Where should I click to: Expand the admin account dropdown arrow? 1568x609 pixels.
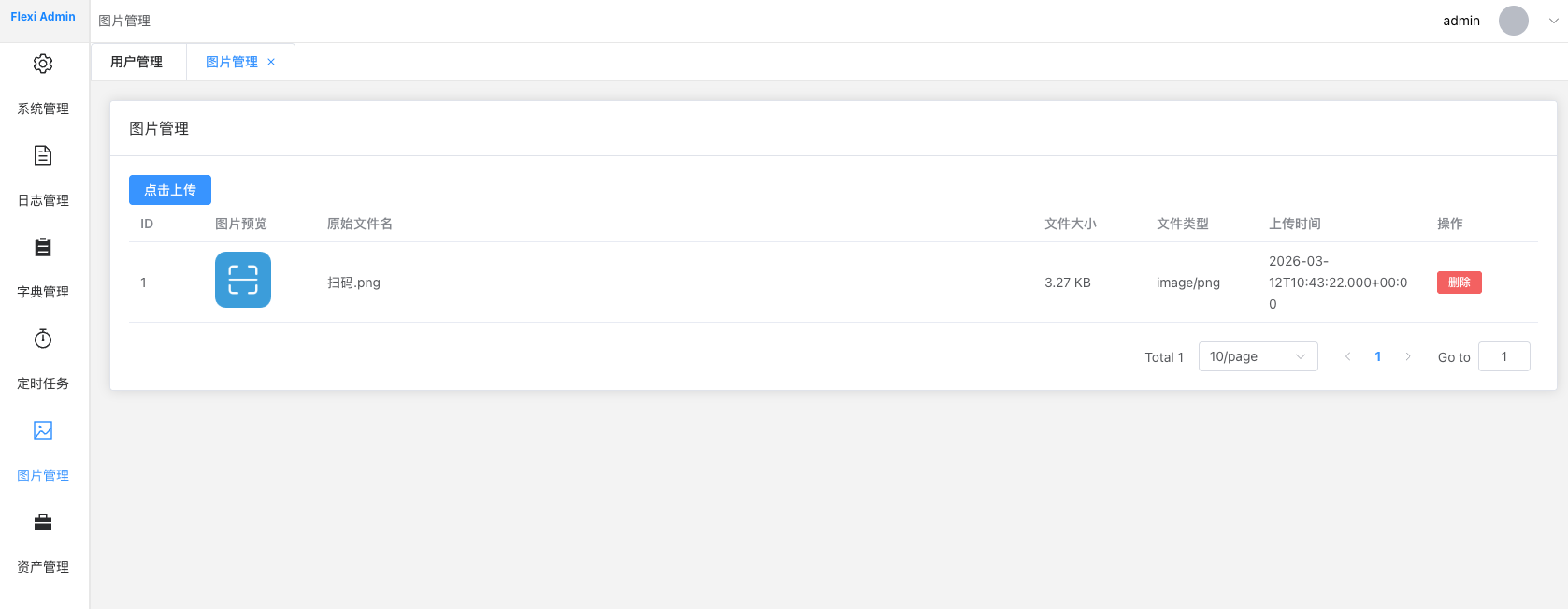(x=1553, y=21)
